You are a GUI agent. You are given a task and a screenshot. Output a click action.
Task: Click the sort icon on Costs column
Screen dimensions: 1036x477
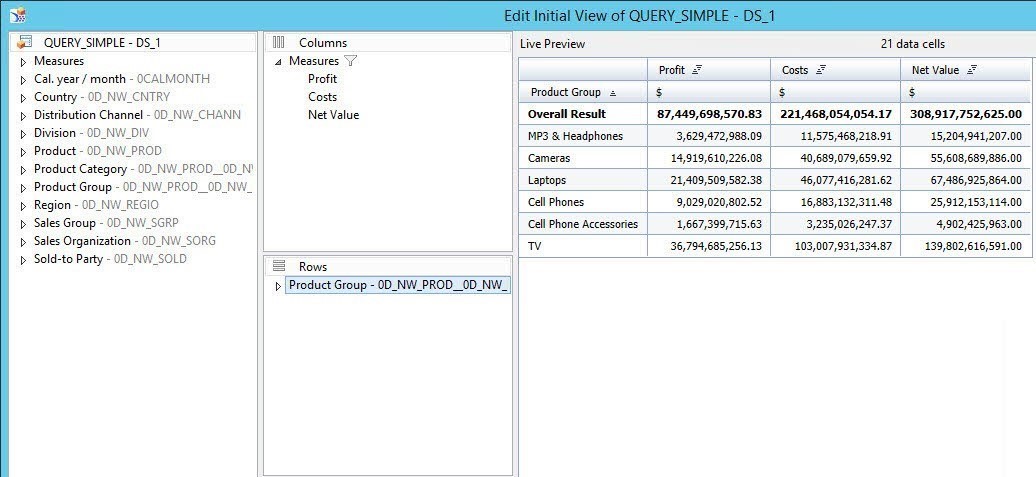click(821, 70)
